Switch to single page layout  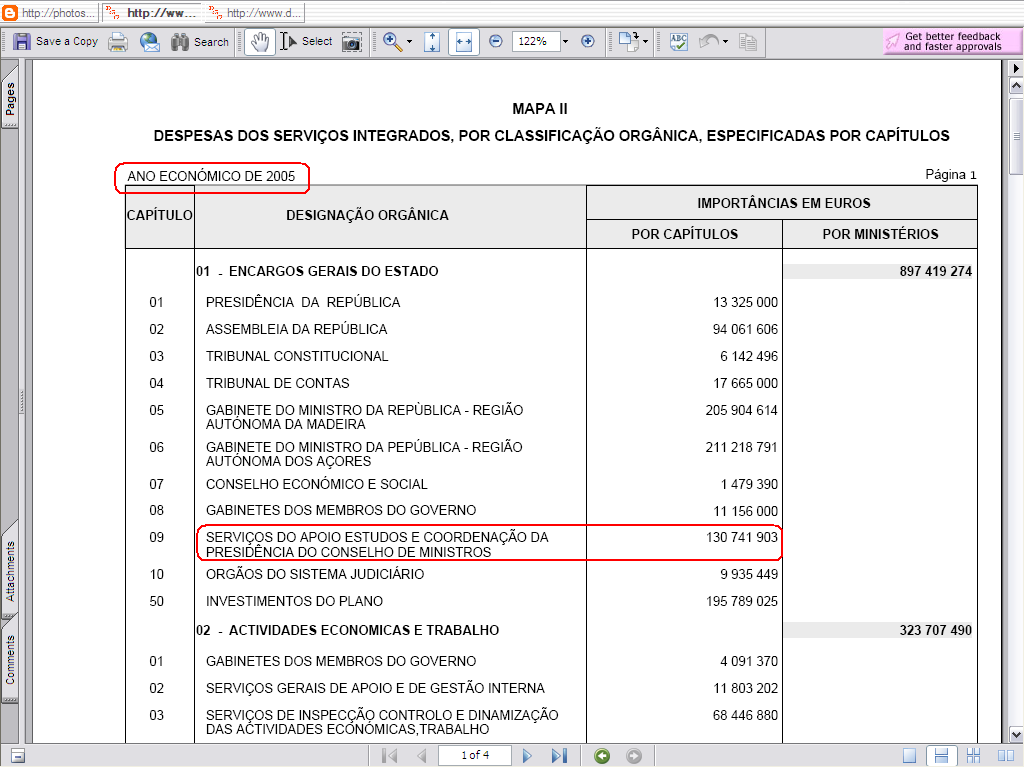(x=909, y=756)
